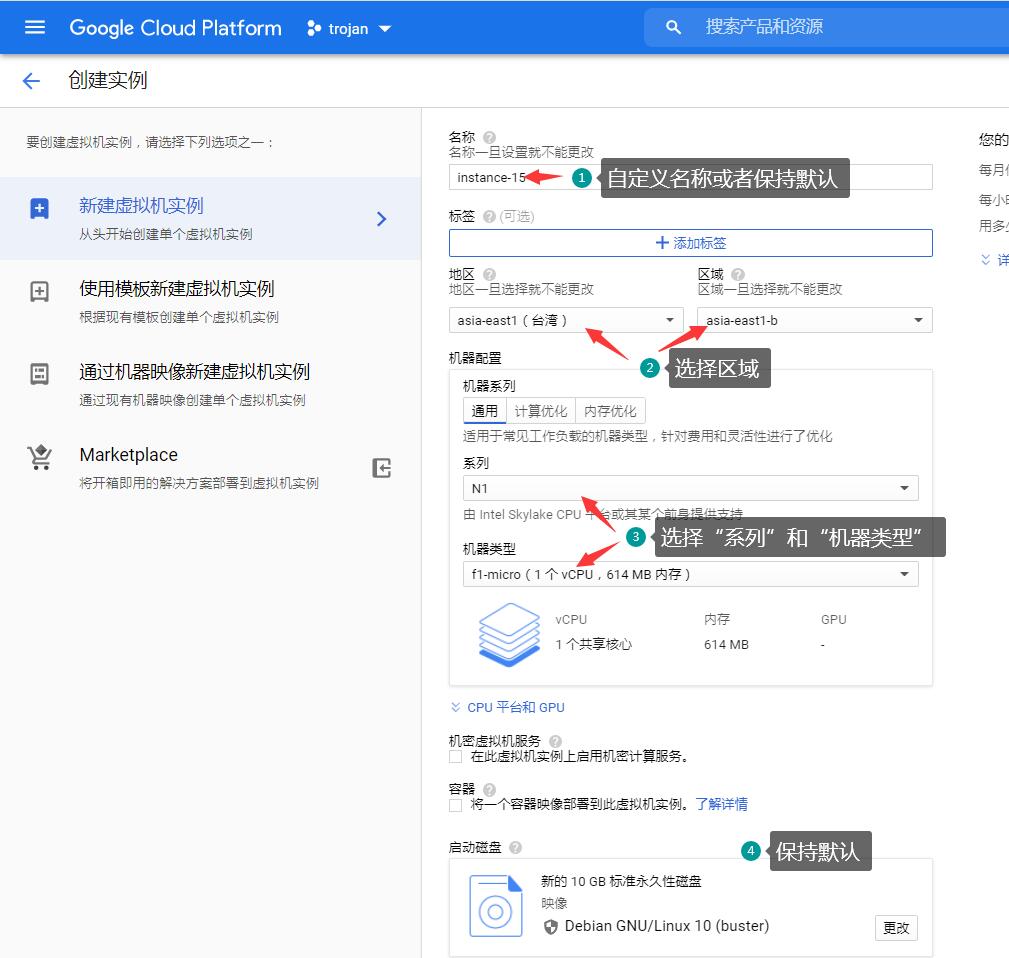Viewport: 1009px width, 958px height.
Task: Select the 计算优化 machine family tab
Action: click(x=541, y=410)
